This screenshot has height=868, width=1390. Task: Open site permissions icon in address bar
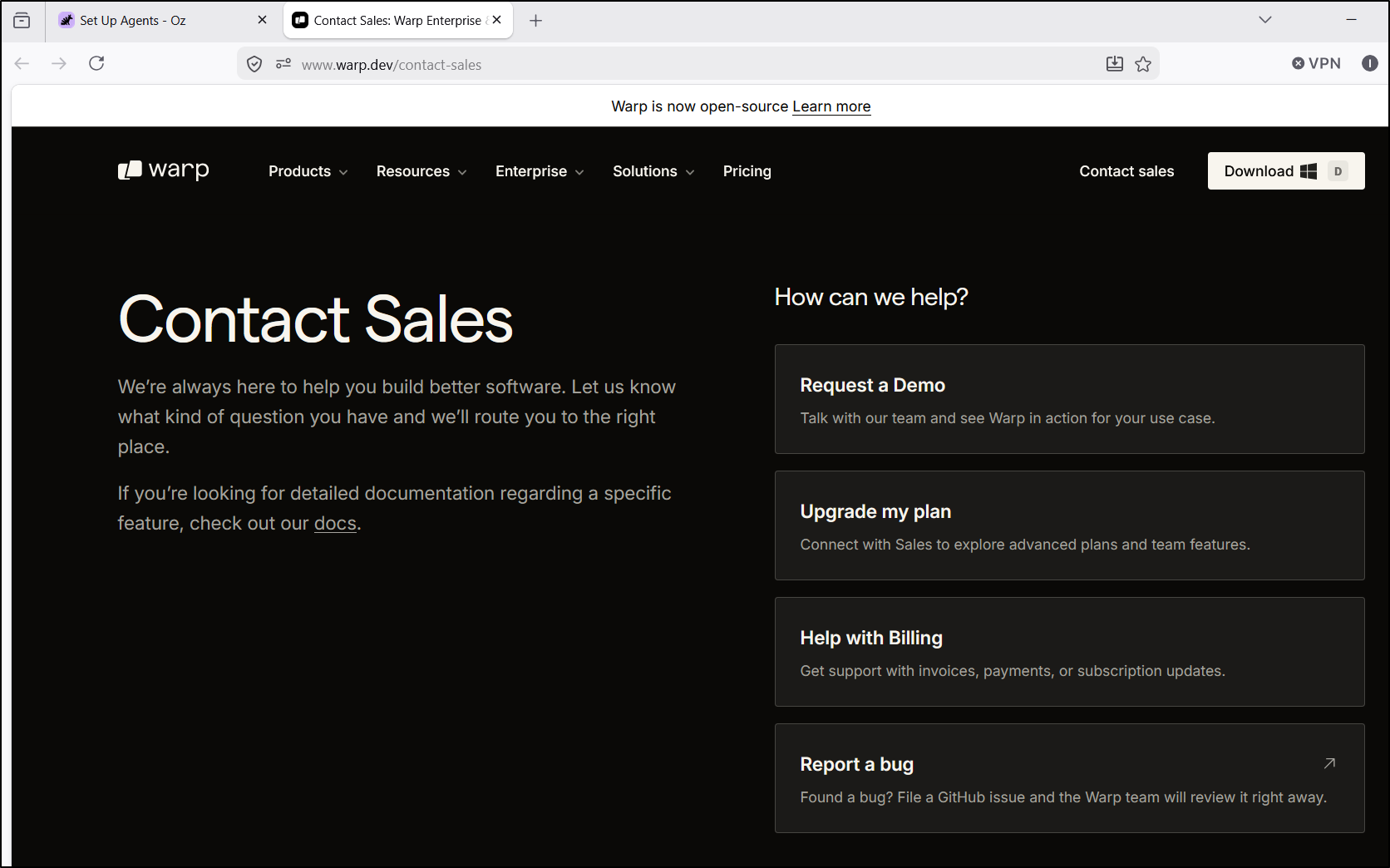click(283, 64)
